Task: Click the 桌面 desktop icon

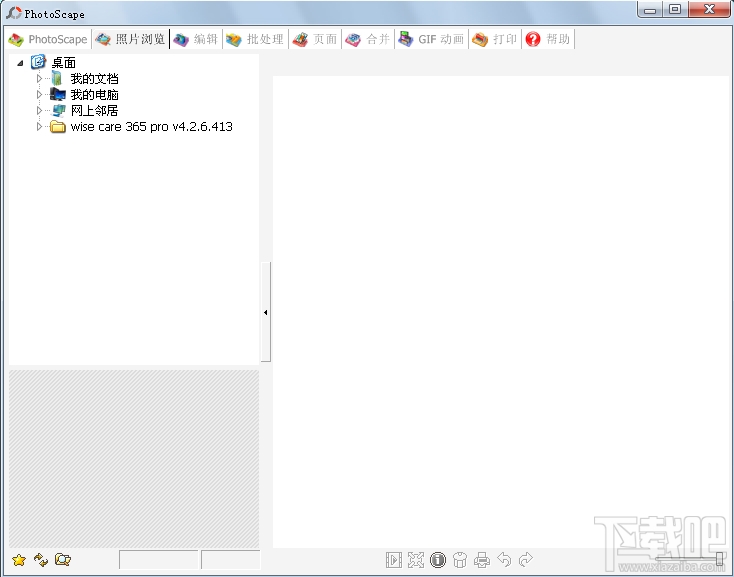Action: (38, 62)
